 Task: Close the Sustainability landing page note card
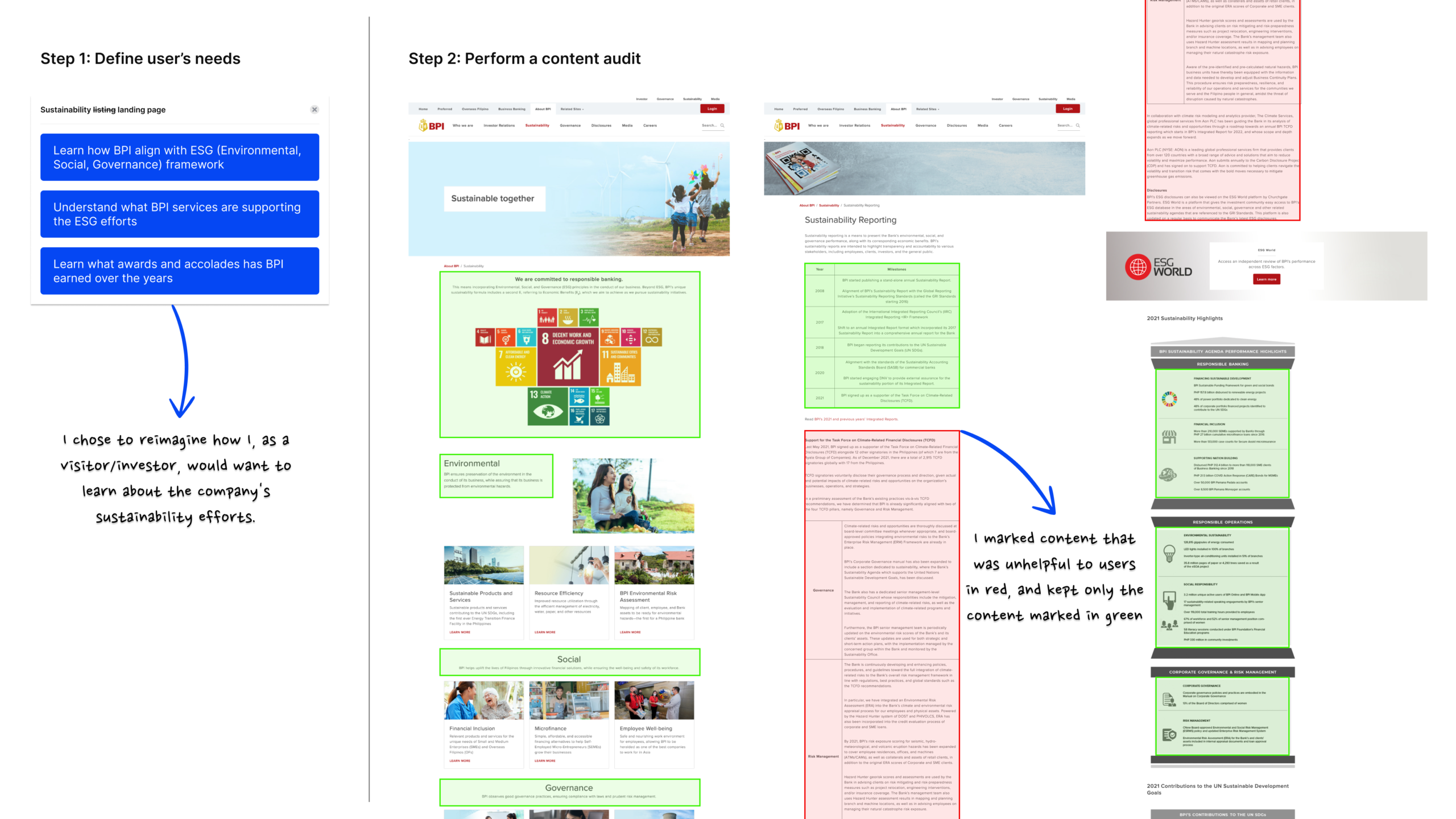click(315, 109)
